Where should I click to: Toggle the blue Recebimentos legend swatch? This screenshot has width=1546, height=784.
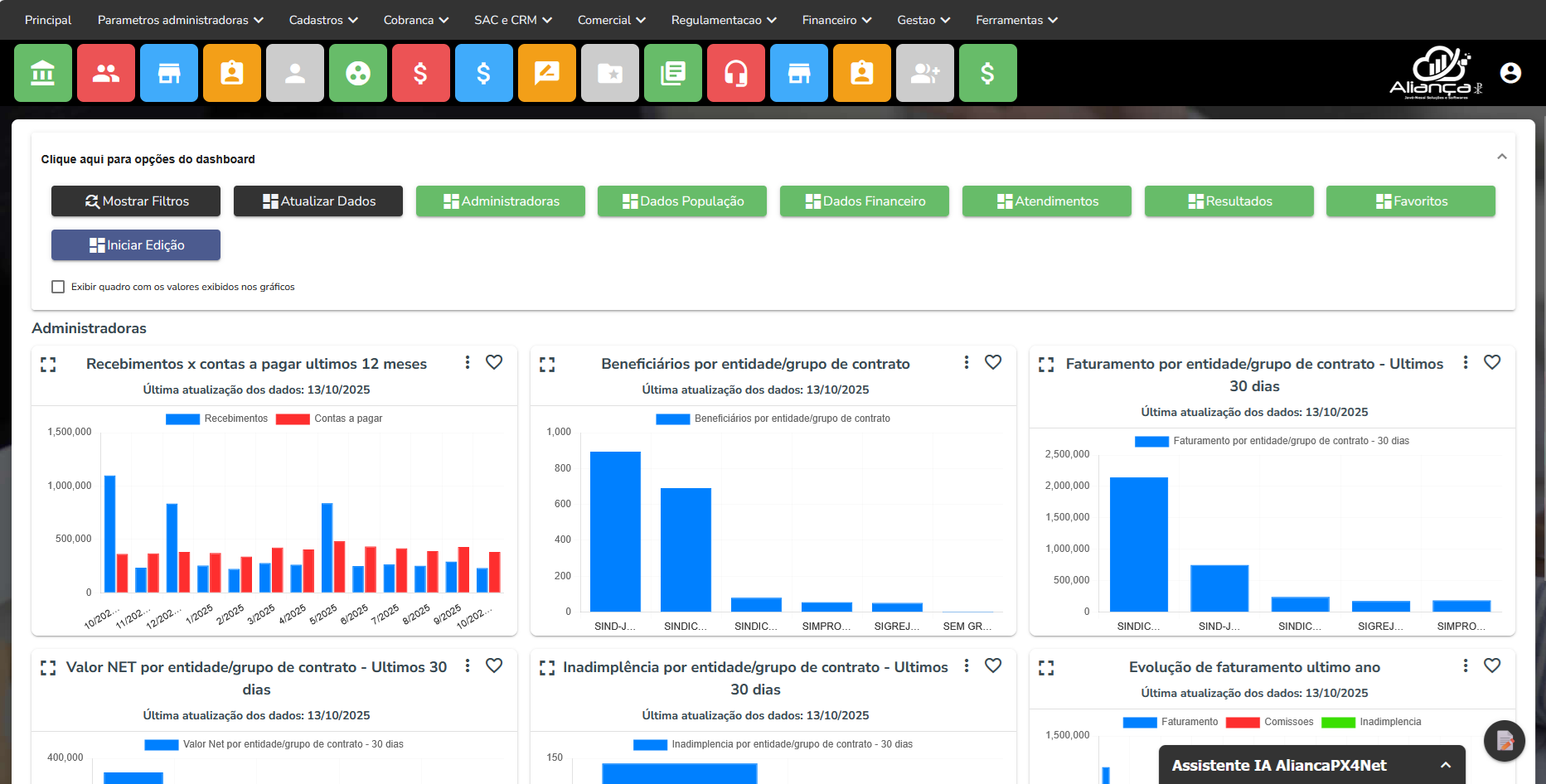[182, 419]
